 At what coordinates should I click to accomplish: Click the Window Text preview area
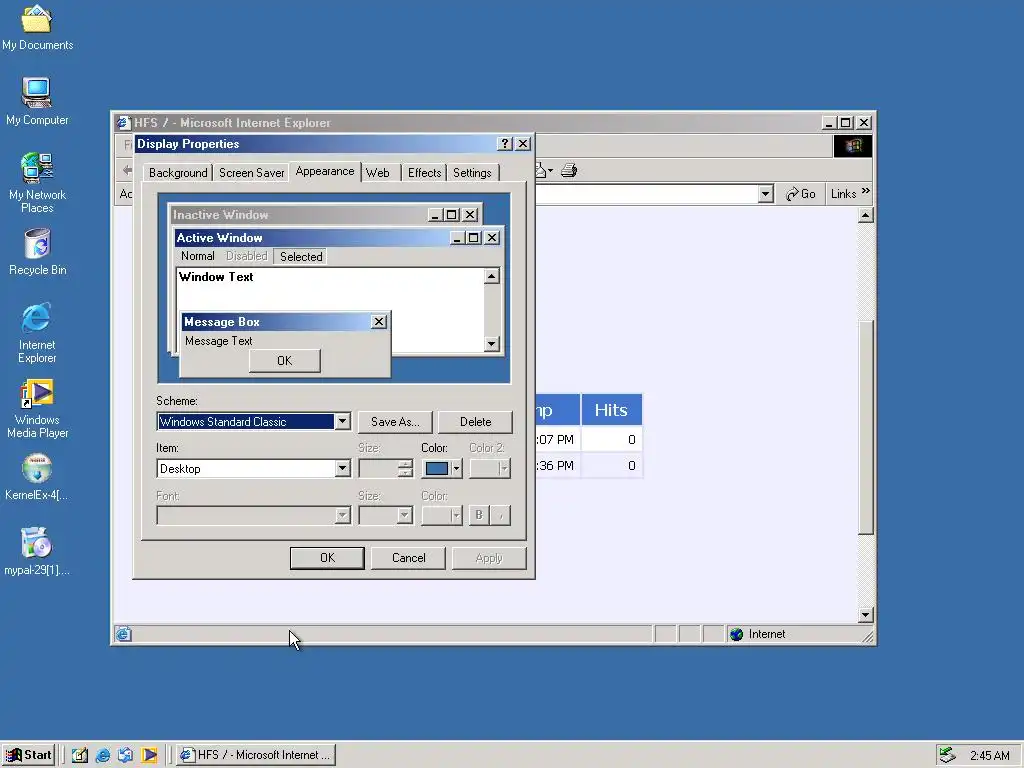click(x=330, y=289)
